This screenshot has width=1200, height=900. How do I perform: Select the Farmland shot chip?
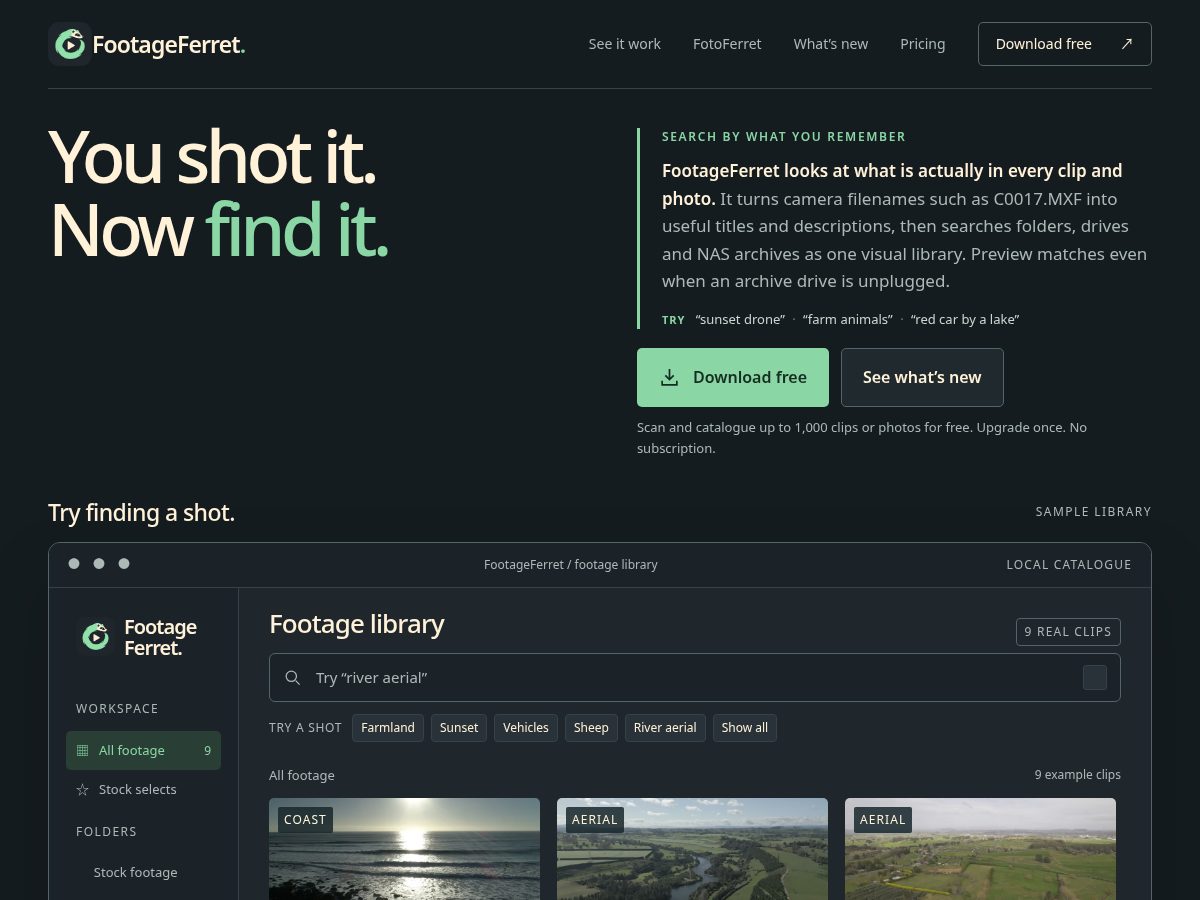pos(388,728)
